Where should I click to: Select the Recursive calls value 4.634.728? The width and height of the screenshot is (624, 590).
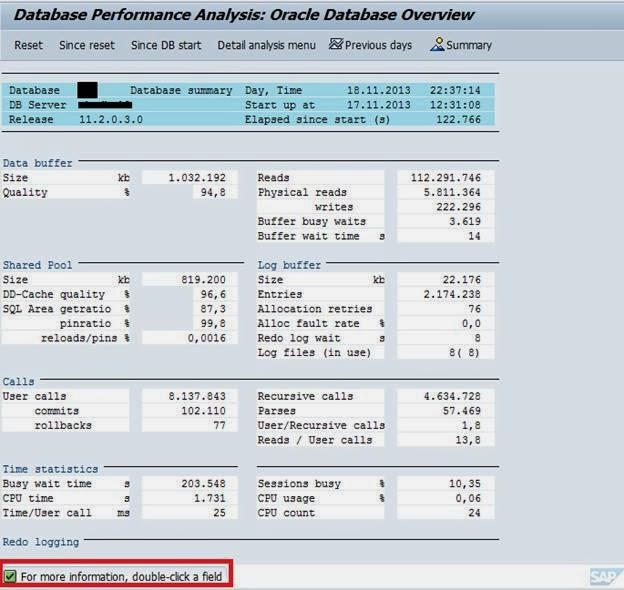pyautogui.click(x=452, y=396)
